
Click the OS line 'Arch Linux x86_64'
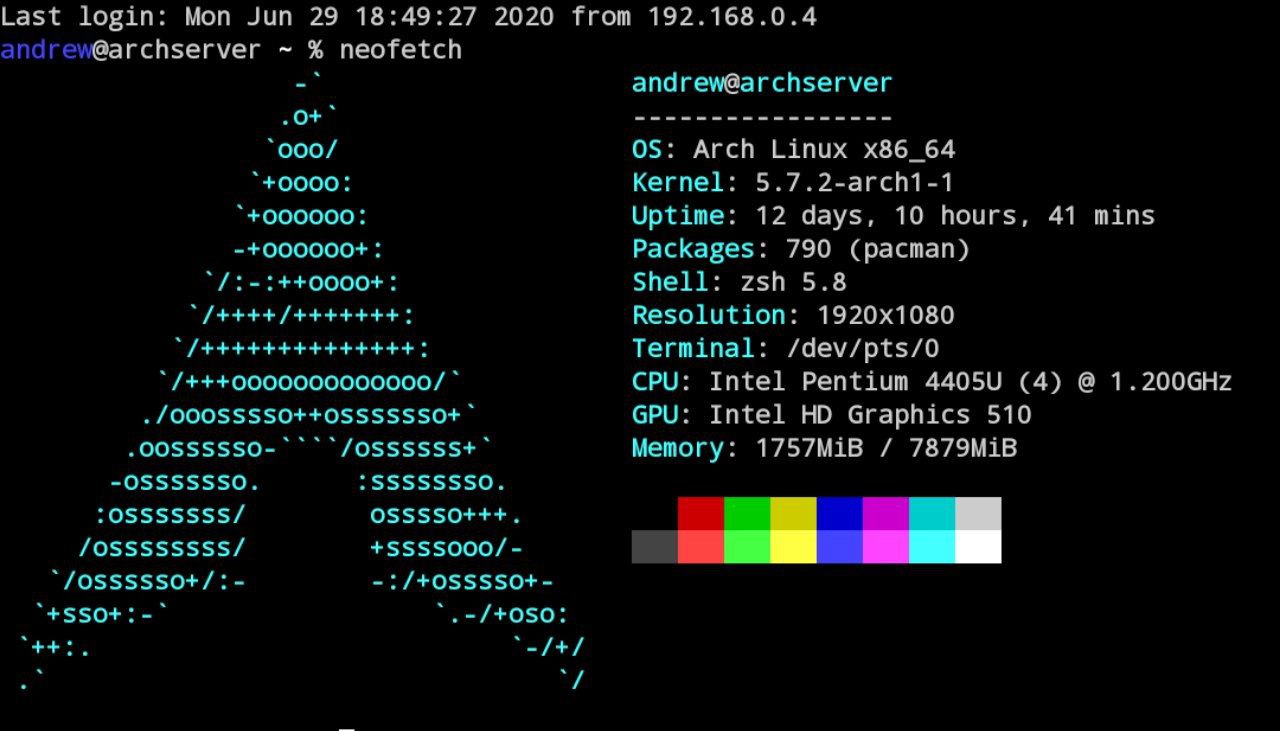coord(794,150)
